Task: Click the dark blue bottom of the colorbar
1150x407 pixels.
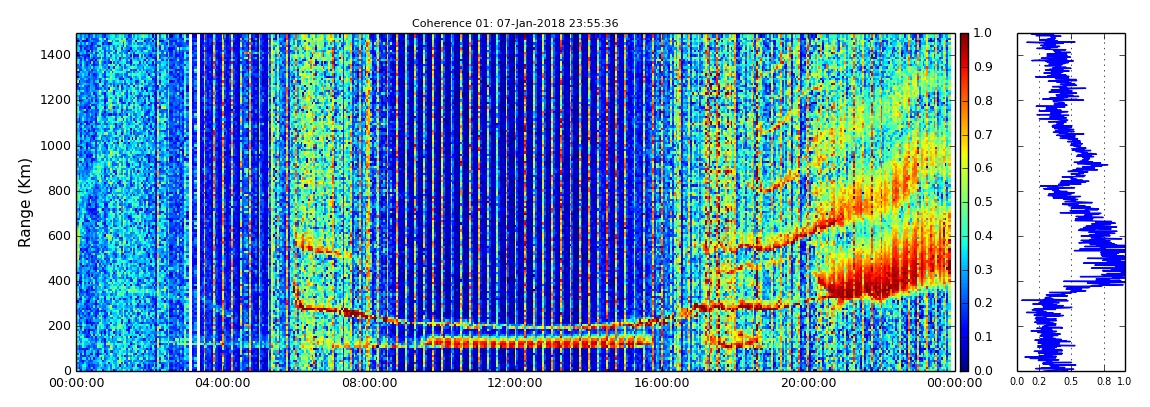Action: [964, 363]
